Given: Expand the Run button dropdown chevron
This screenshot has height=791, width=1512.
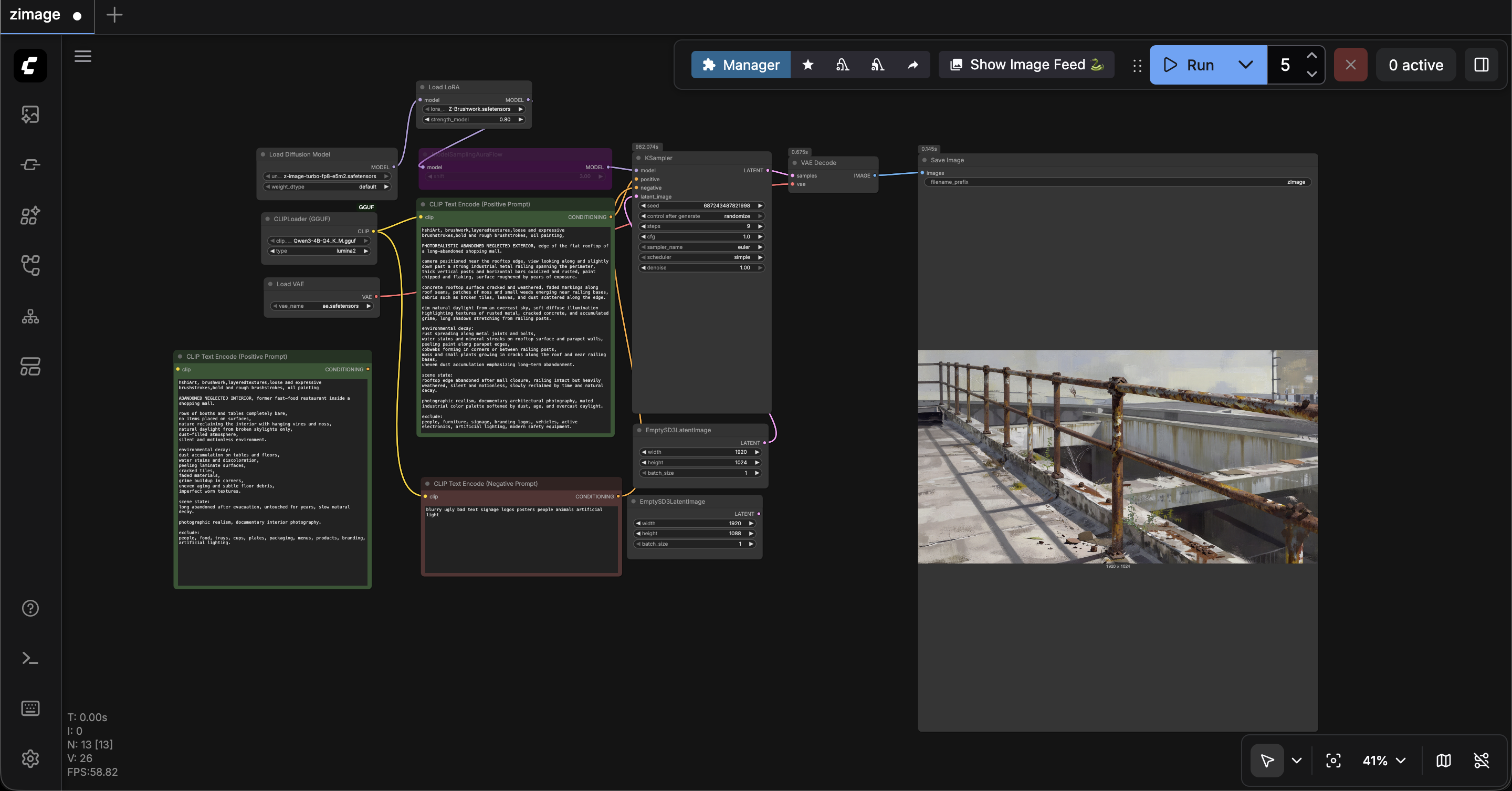Looking at the screenshot, I should point(1245,65).
